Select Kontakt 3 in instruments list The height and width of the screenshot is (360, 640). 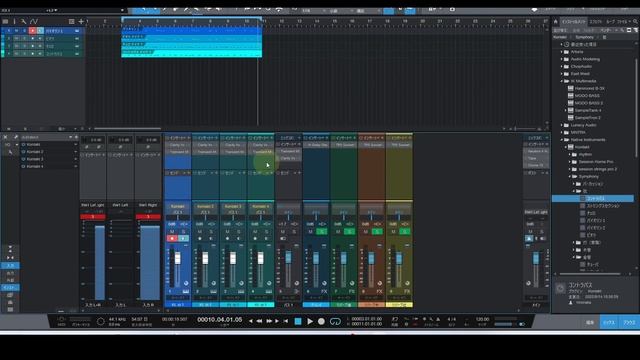pos(34,159)
